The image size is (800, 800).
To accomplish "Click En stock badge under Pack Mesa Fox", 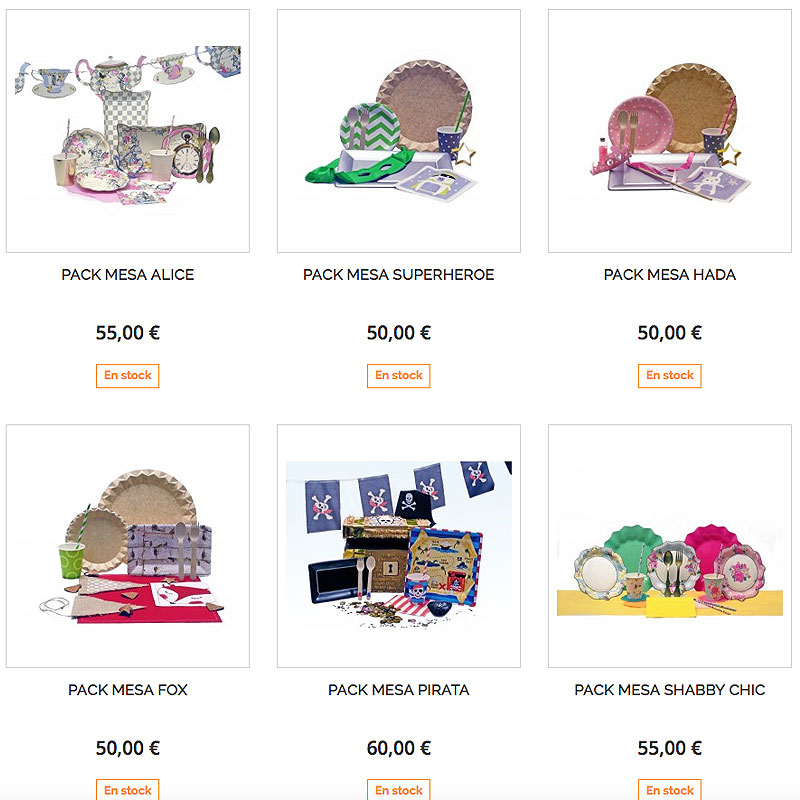I will (128, 790).
